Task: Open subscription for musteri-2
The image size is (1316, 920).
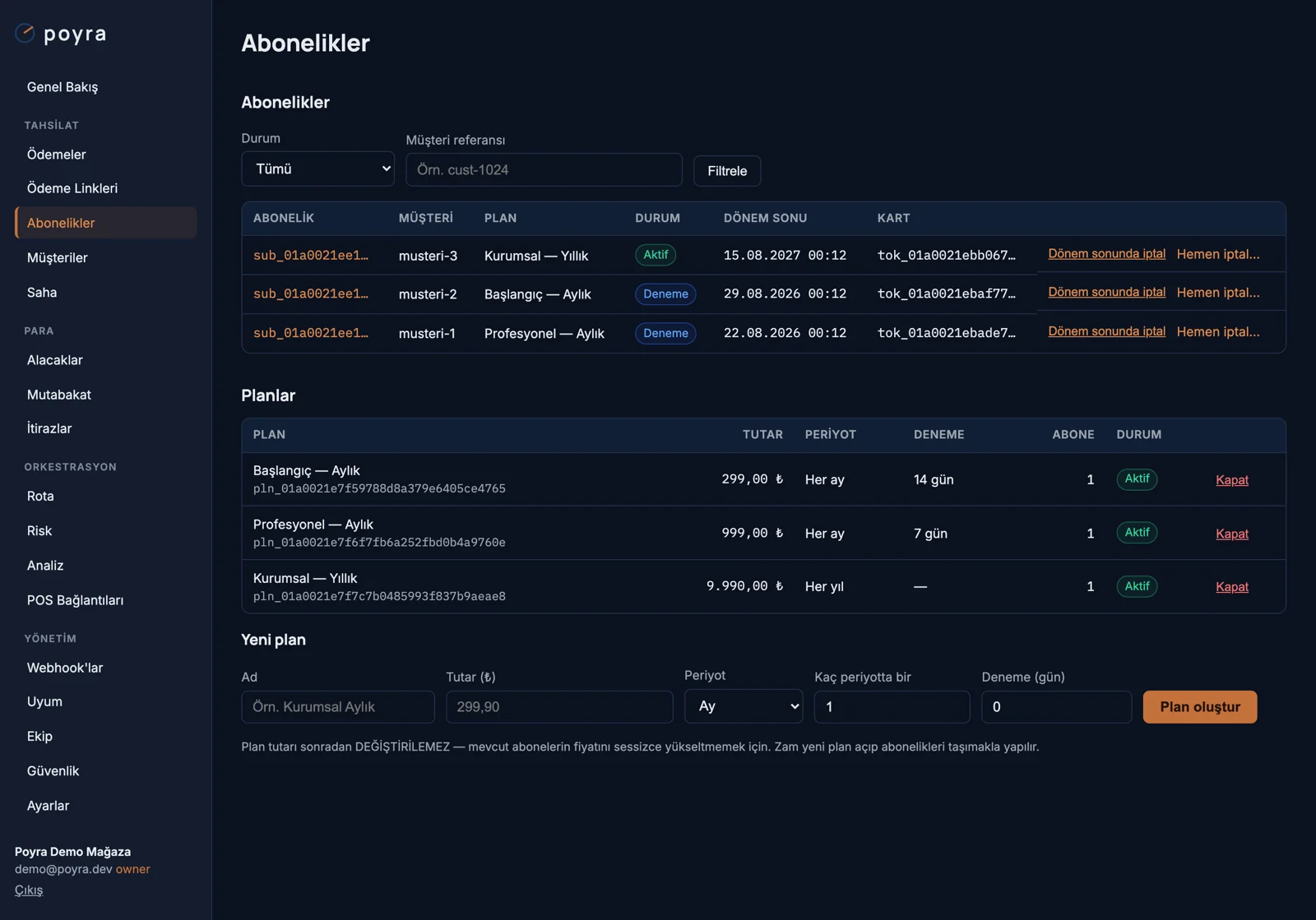Action: 311,294
